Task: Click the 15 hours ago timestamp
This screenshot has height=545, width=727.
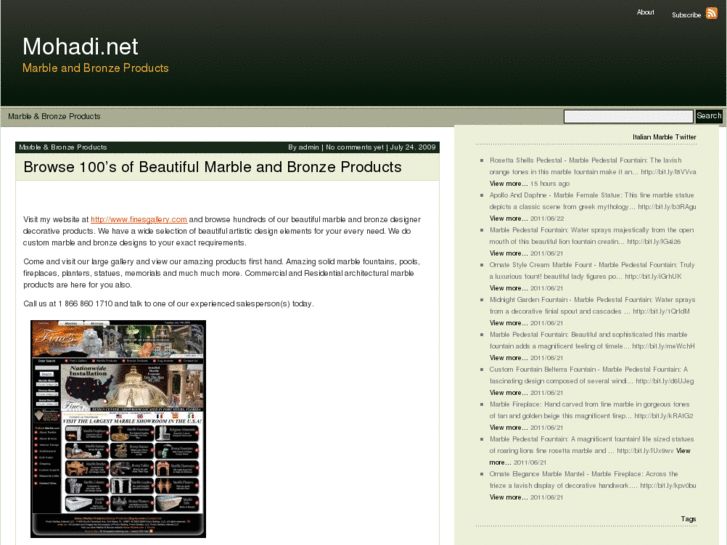Action: (x=550, y=184)
